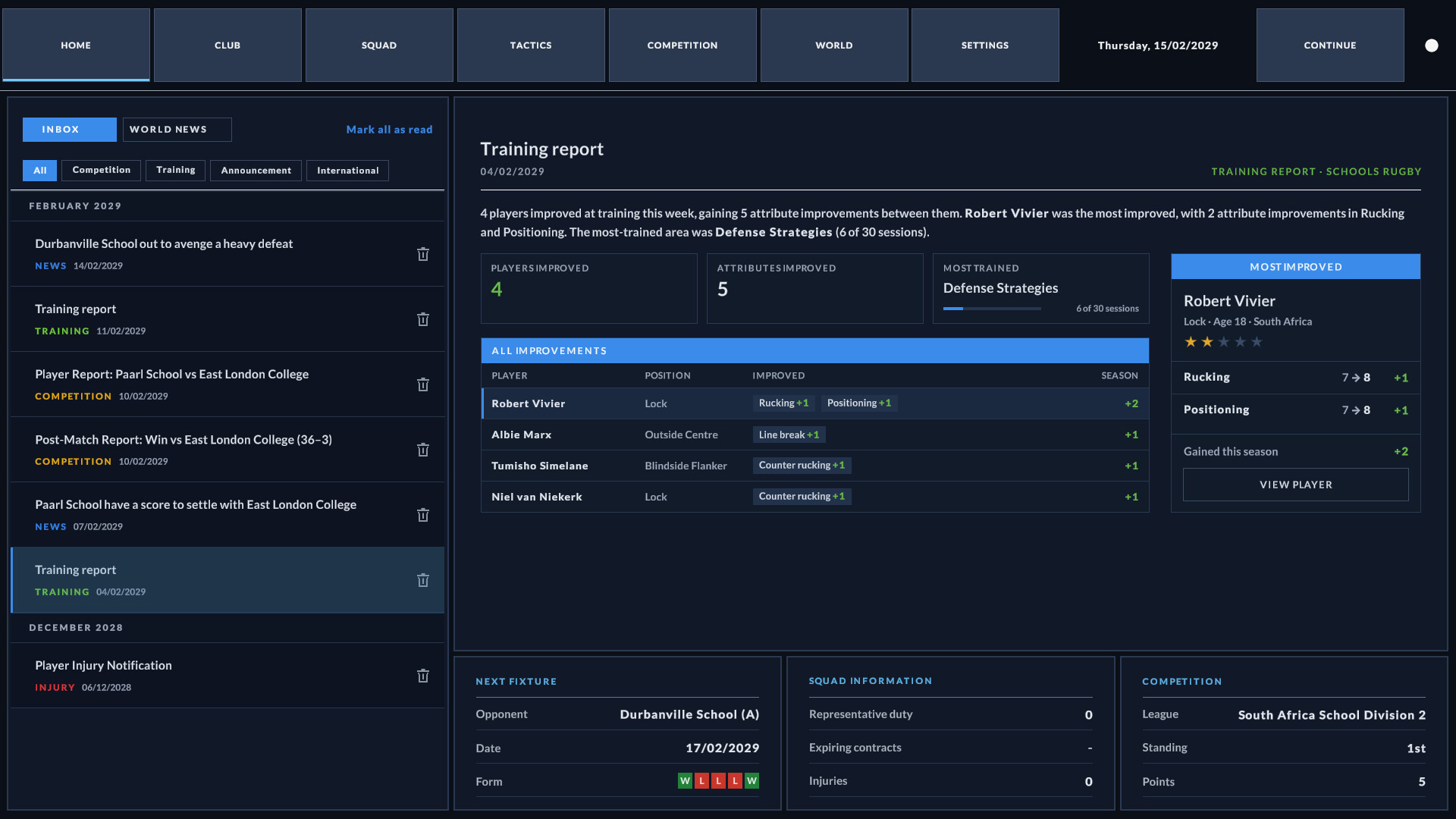Click South Africa School Division 2 league
The height and width of the screenshot is (819, 1456).
tap(1332, 715)
